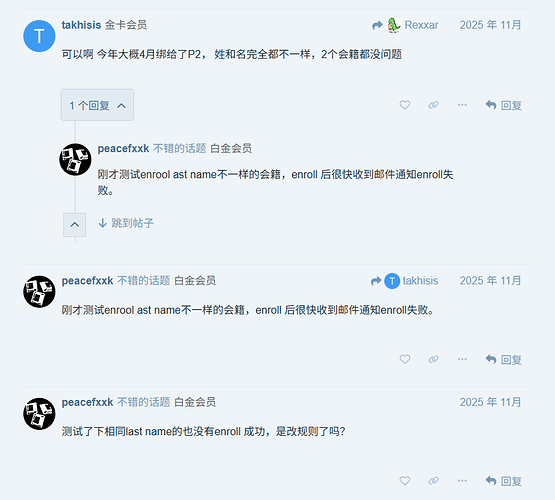Reply to the last peacefxxk post
This screenshot has height=500, width=555.
(x=504, y=481)
